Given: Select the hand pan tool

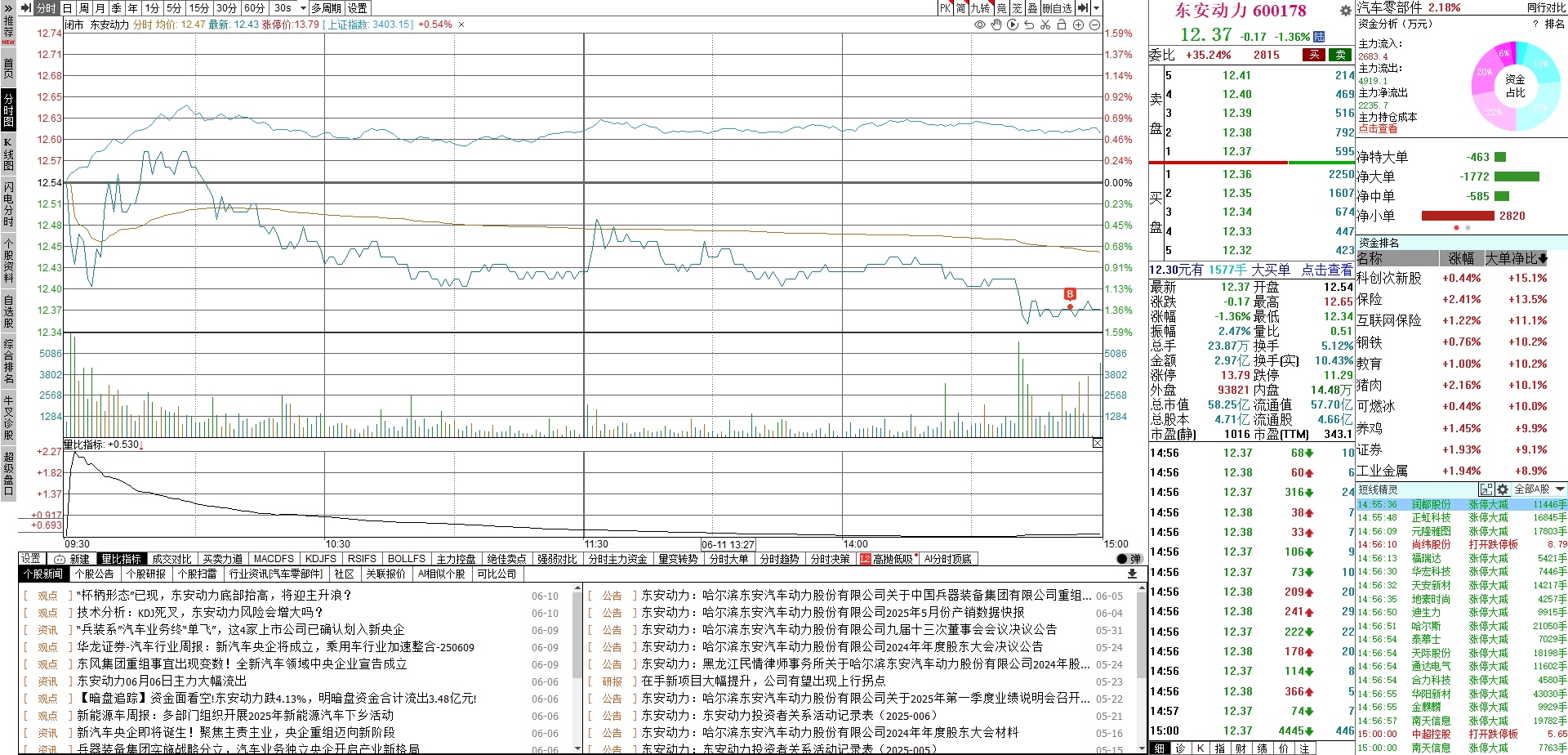Looking at the screenshot, I should pos(996,25).
